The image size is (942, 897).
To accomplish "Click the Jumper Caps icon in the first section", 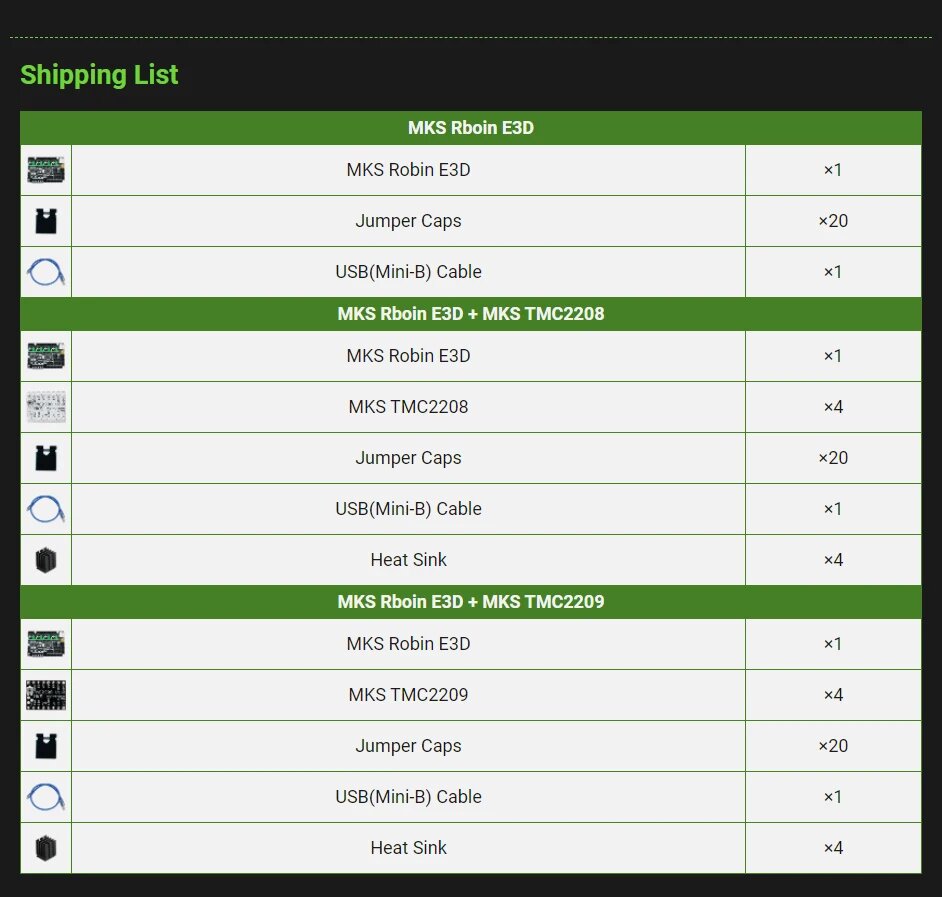I will click(x=46, y=221).
